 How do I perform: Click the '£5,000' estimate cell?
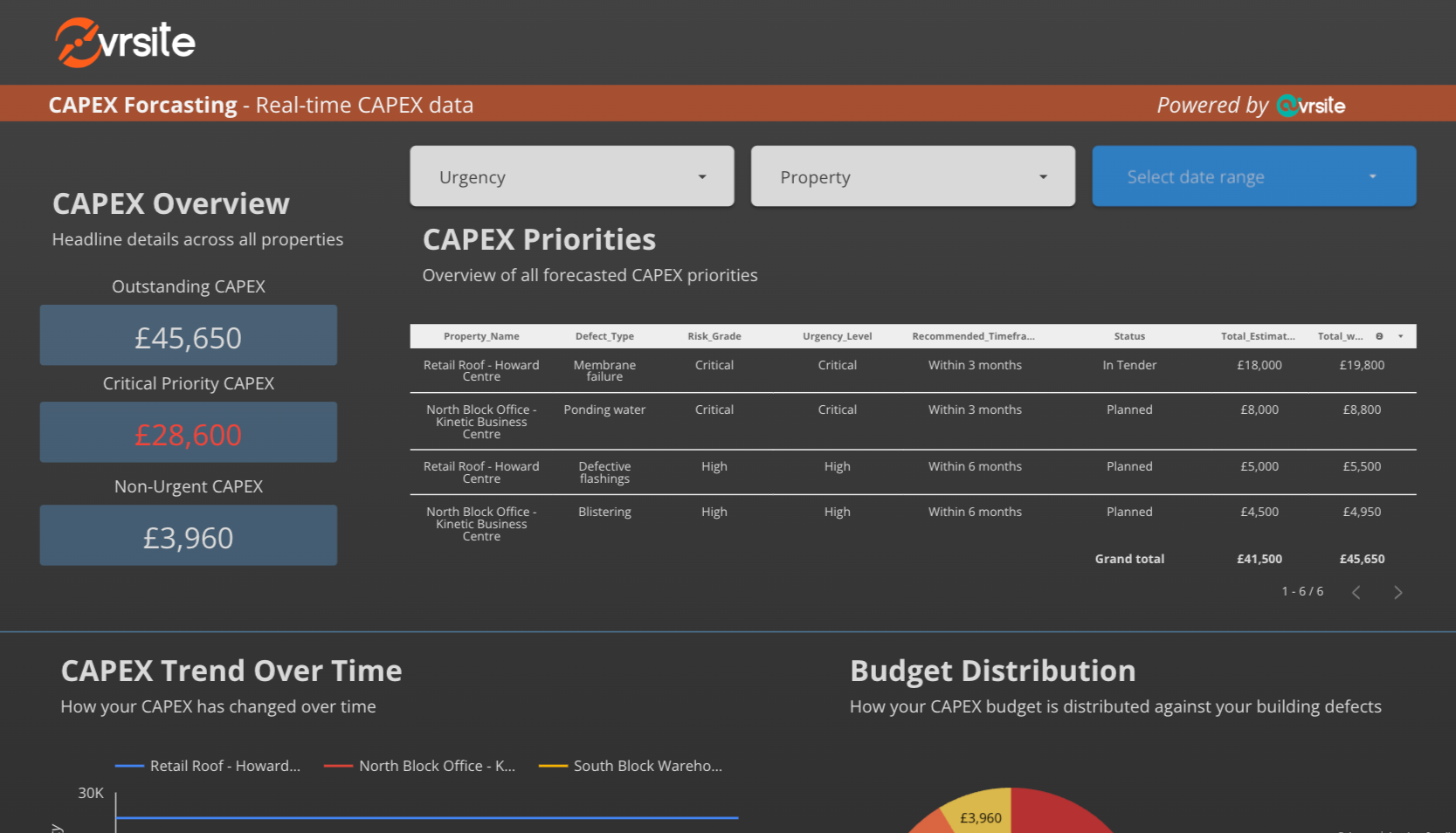click(x=1259, y=466)
